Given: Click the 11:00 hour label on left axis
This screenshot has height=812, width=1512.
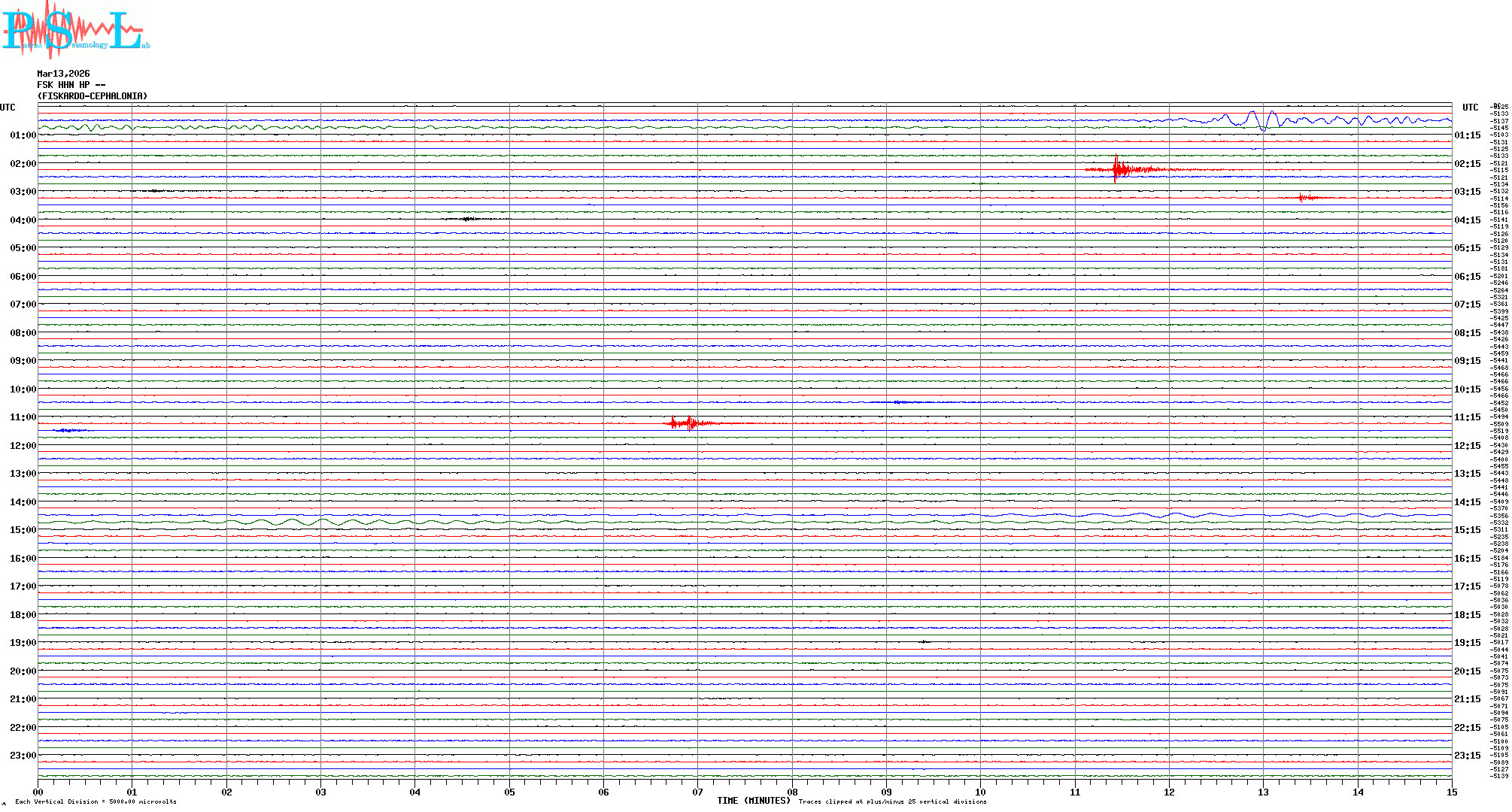Looking at the screenshot, I should pos(23,417).
